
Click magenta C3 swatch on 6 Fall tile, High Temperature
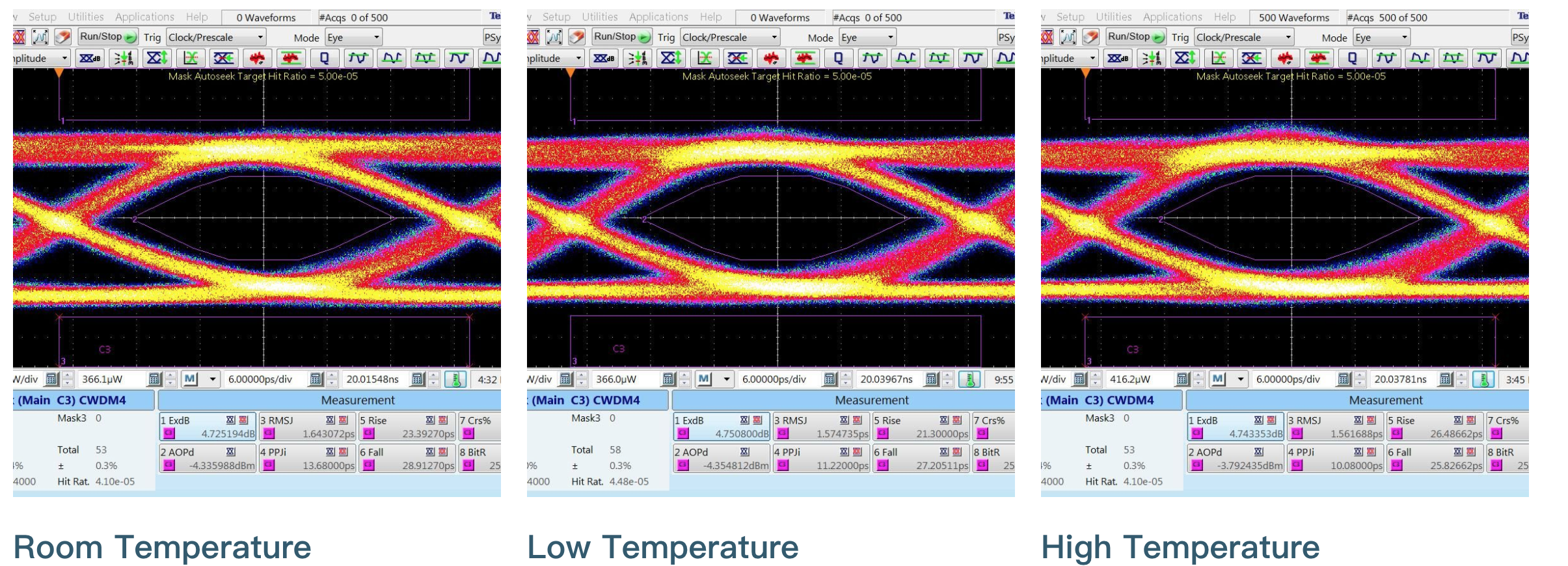[1397, 465]
